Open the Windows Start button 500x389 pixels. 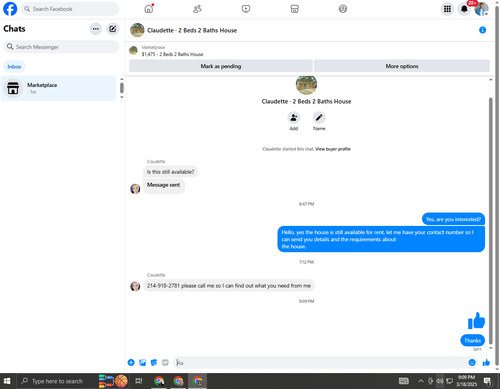pyautogui.click(x=7, y=381)
